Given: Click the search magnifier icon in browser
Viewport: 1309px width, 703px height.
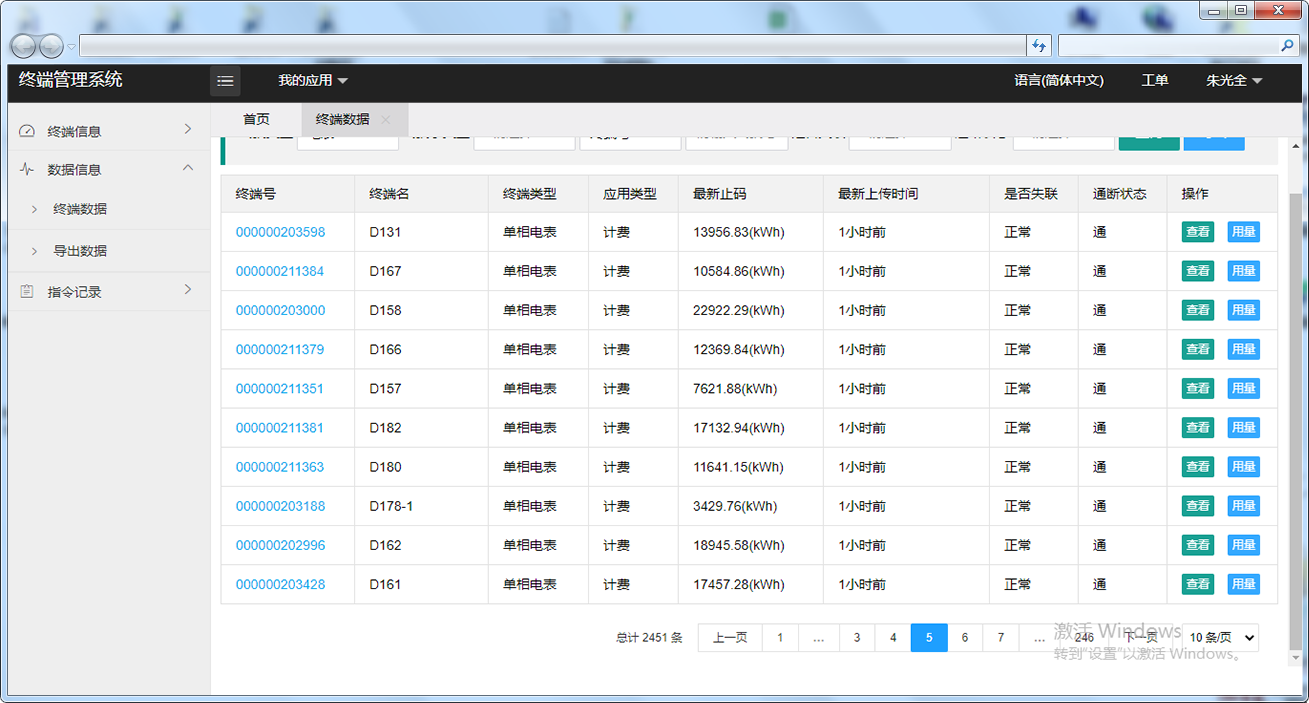Looking at the screenshot, I should tap(1287, 46).
